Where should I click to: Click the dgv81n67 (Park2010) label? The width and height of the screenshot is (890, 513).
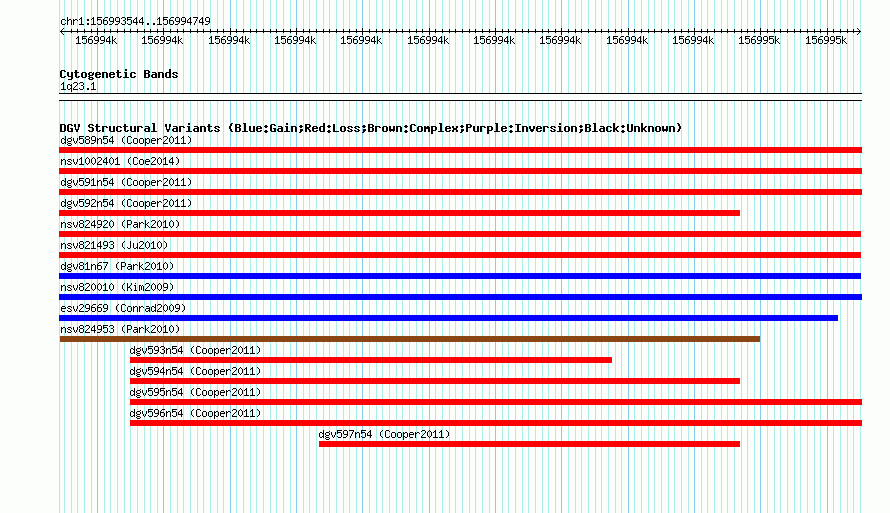pos(117,266)
